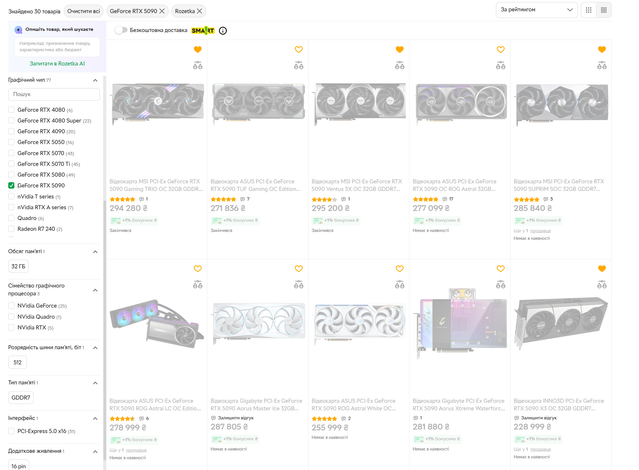Collapse Обсяг пам'яті filter section
The image size is (639, 470).
click(x=95, y=252)
